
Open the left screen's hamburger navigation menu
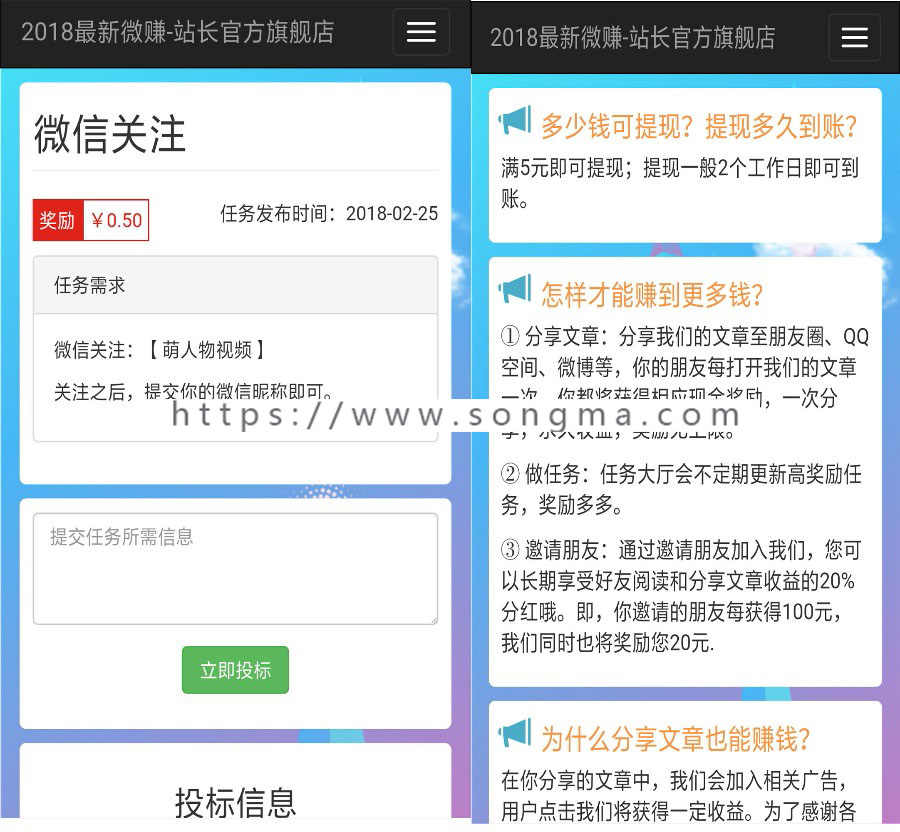(x=421, y=33)
